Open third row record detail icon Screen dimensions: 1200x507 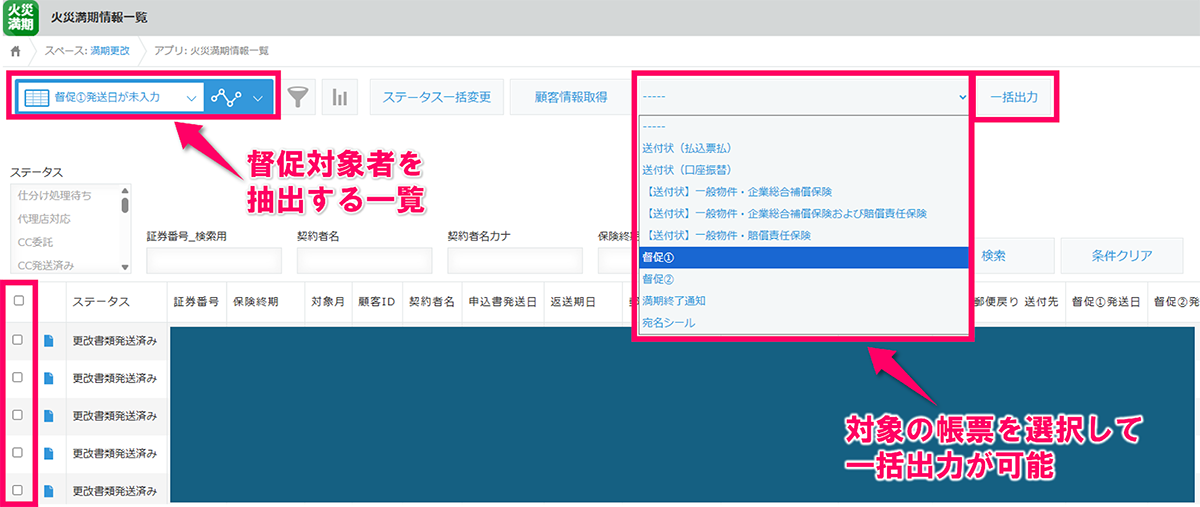pyautogui.click(x=49, y=415)
